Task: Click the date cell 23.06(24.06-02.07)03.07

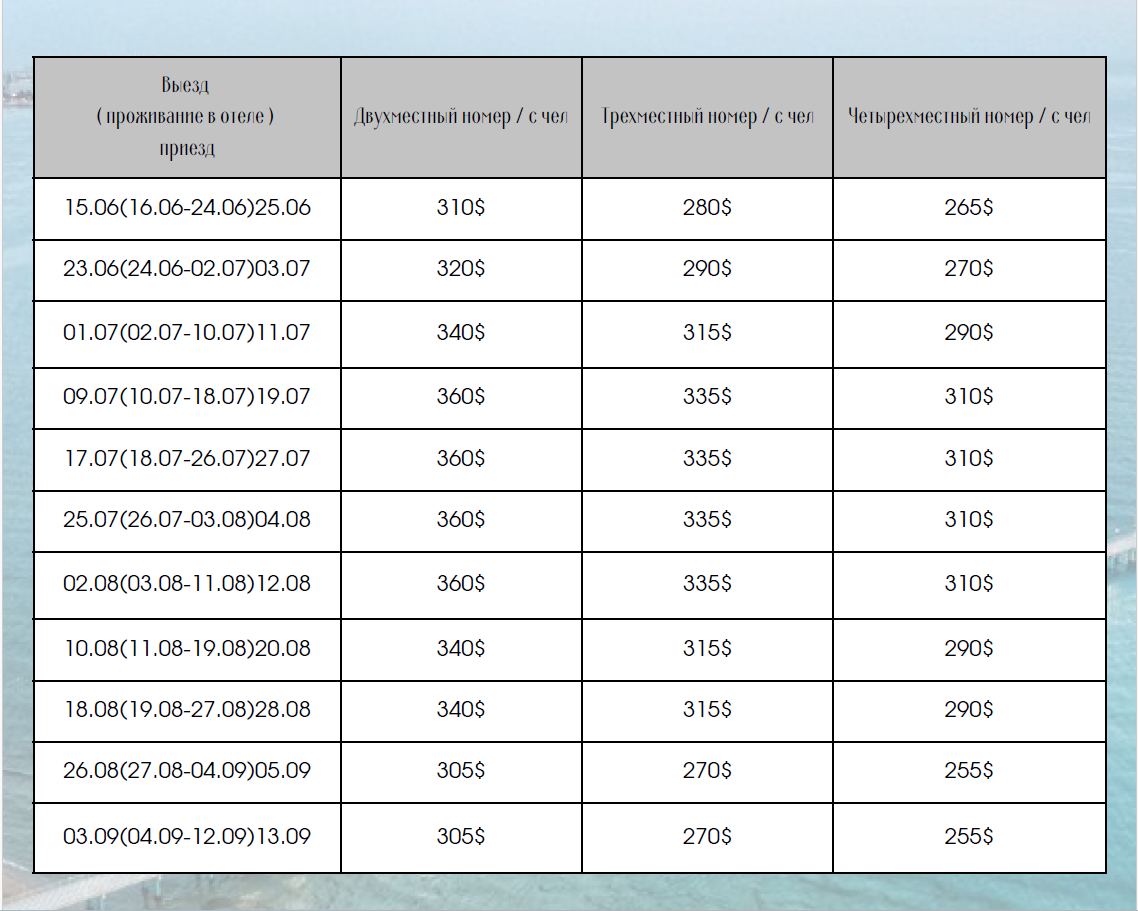Action: click(x=187, y=270)
